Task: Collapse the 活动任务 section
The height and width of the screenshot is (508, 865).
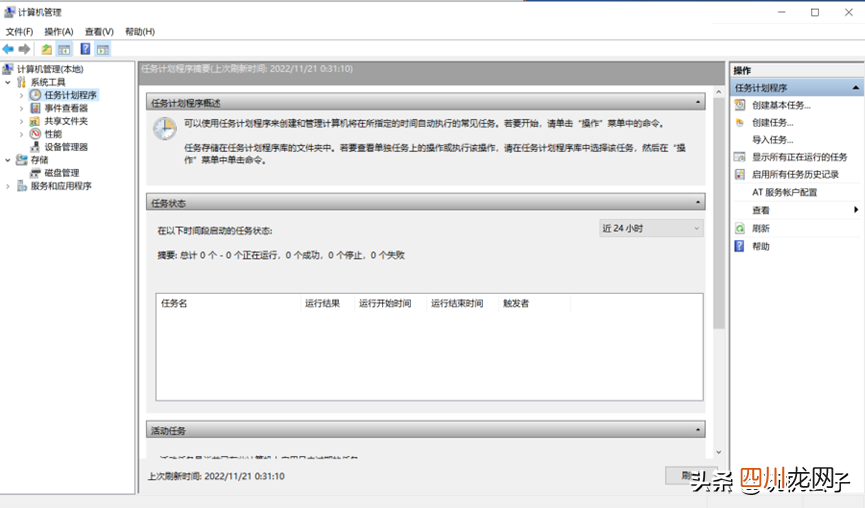Action: (698, 430)
